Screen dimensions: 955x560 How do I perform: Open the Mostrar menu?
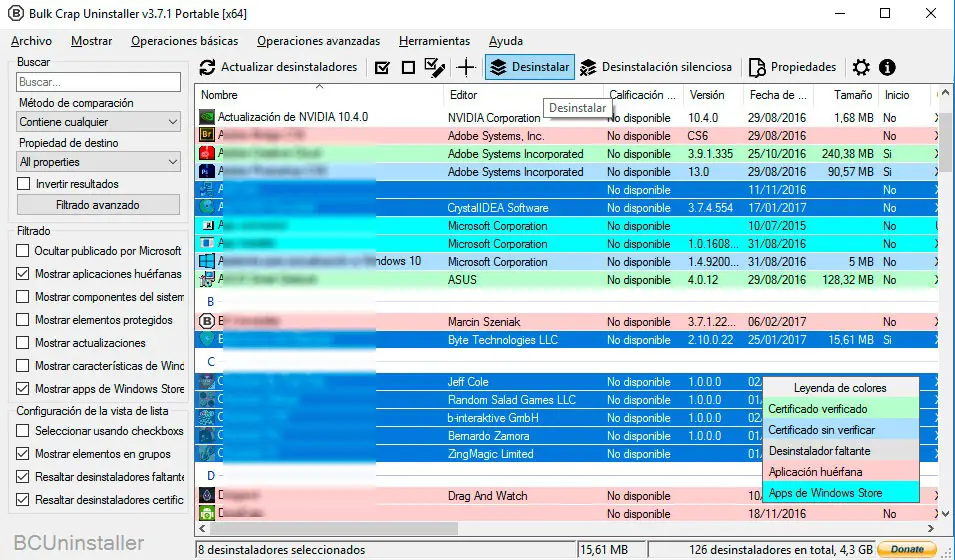91,41
